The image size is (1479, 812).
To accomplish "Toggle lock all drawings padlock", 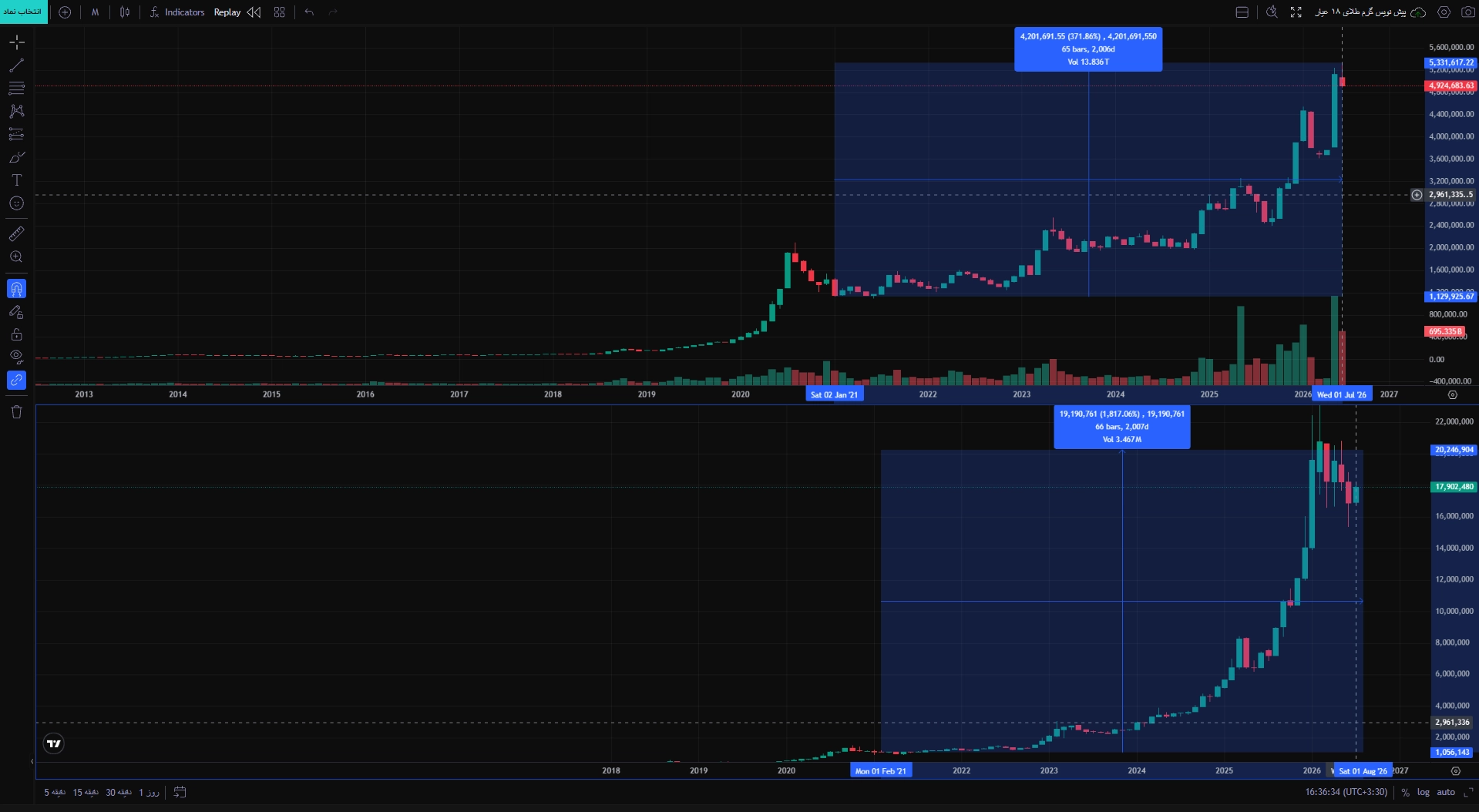I will coord(16,334).
